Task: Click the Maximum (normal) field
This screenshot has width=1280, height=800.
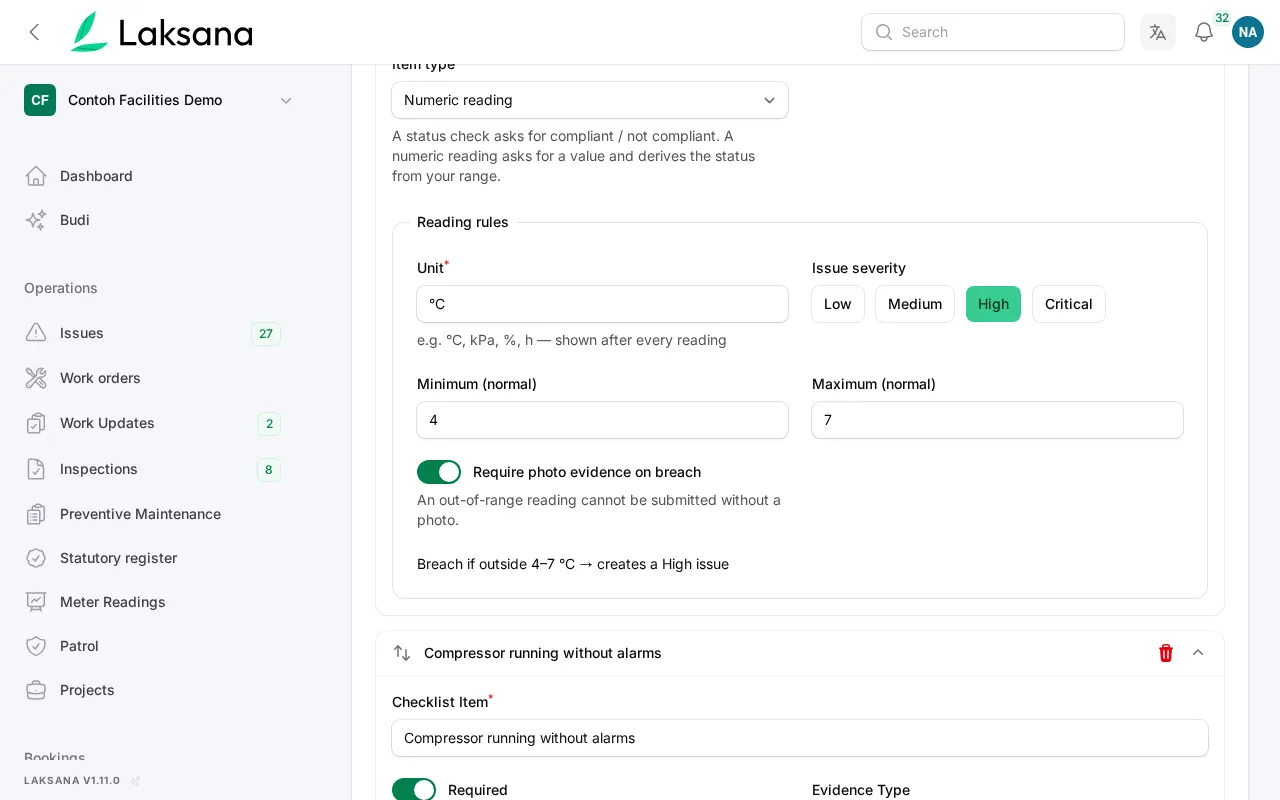Action: pyautogui.click(x=997, y=420)
